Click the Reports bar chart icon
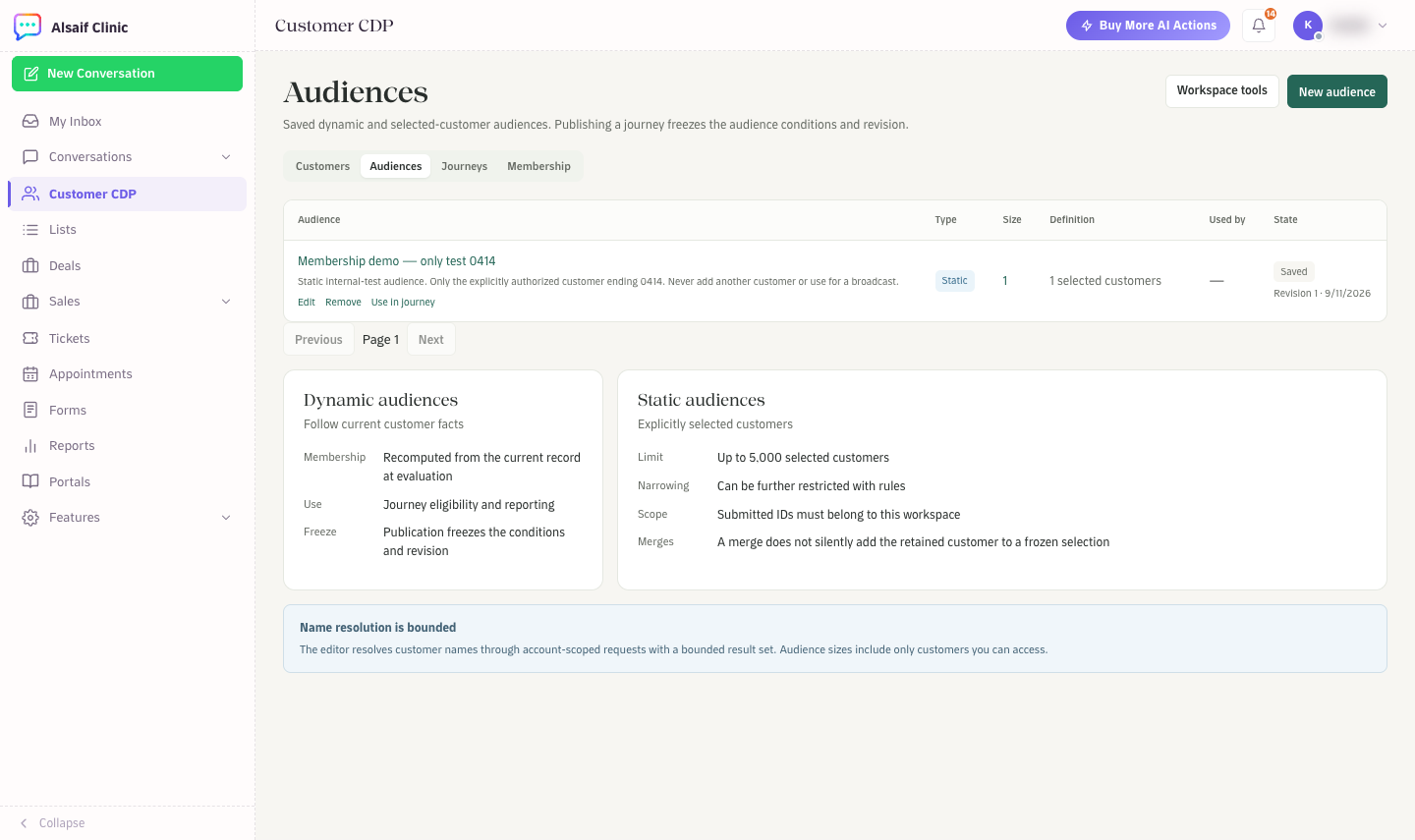Screen dimensions: 1415x840 (x=30, y=446)
